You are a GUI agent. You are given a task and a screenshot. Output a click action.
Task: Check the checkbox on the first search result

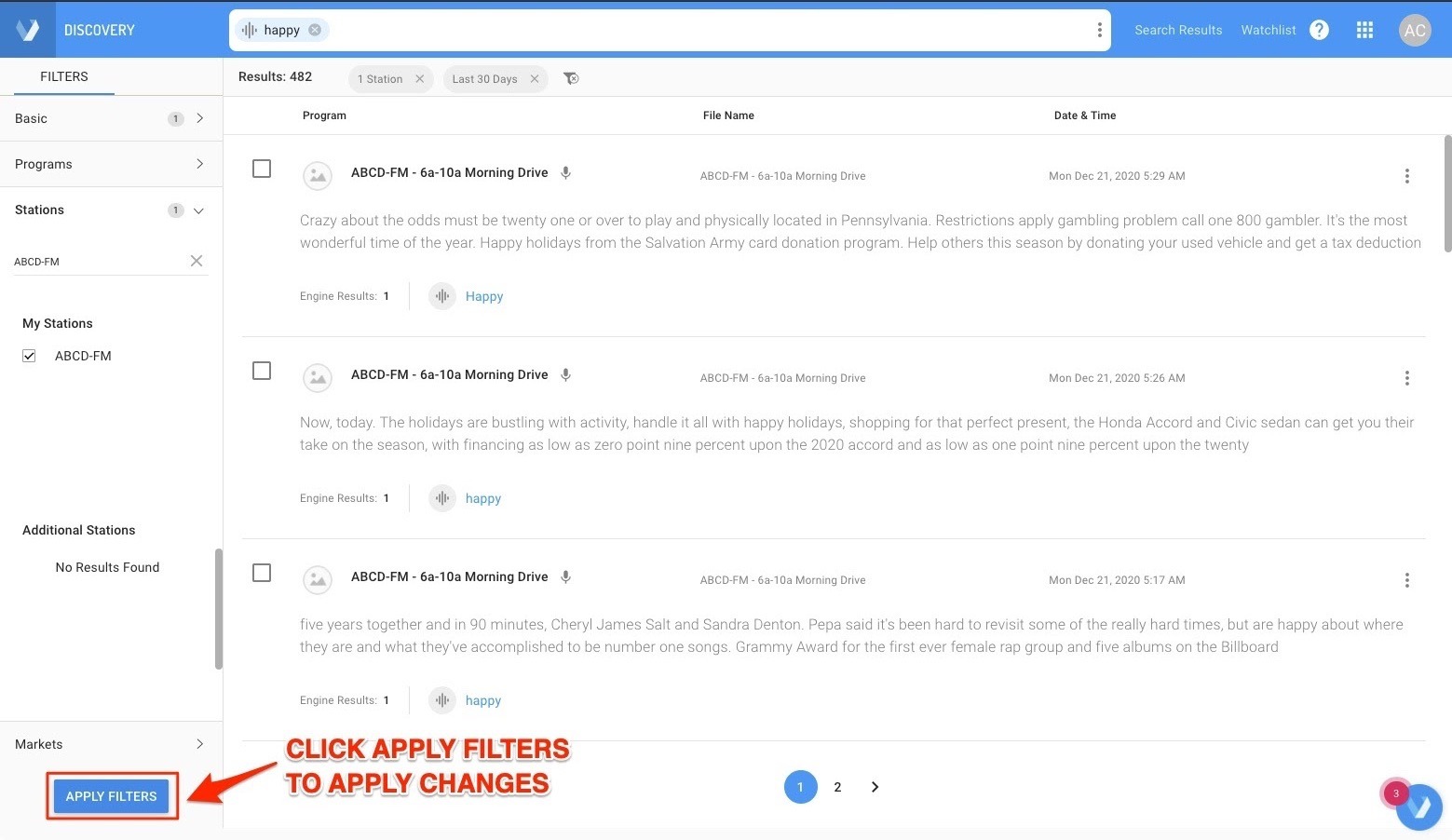tap(262, 169)
